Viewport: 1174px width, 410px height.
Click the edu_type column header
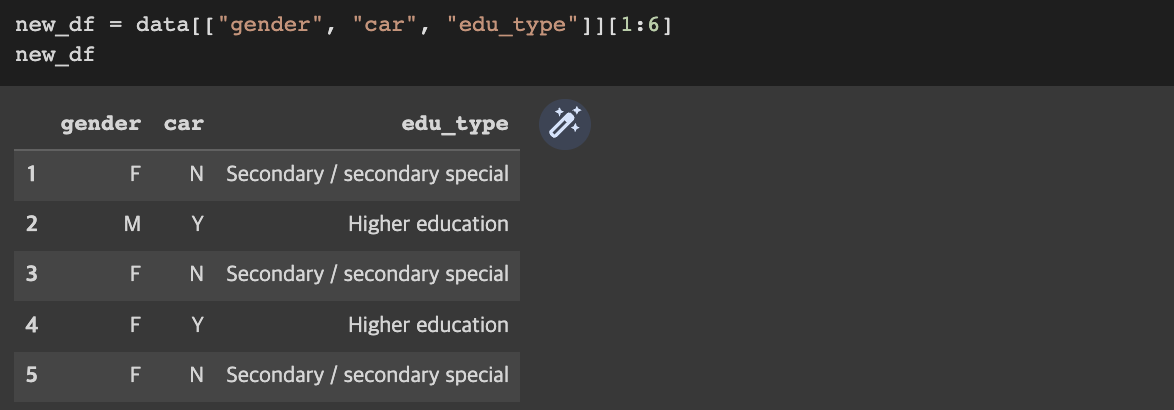pyautogui.click(x=454, y=124)
